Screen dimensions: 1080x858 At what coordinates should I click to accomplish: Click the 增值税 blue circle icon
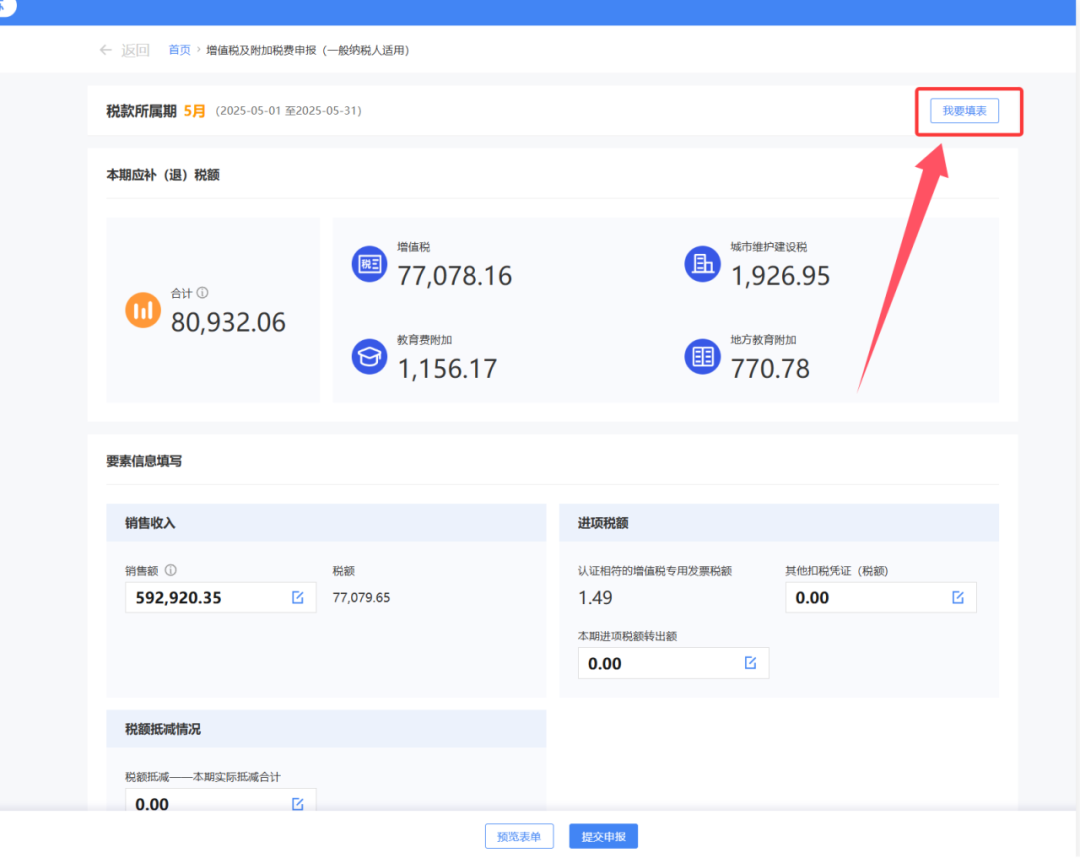click(x=369, y=264)
